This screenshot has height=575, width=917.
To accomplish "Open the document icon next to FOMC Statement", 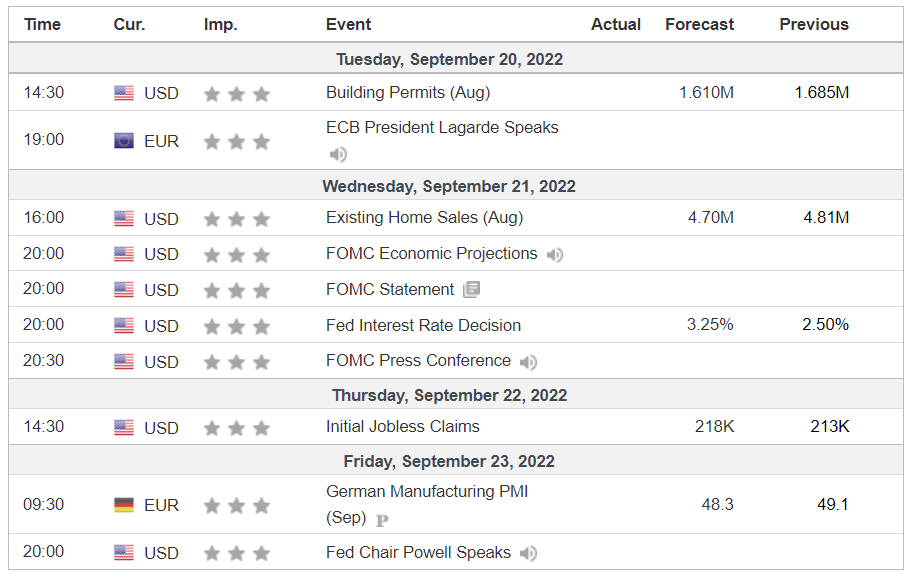I will [471, 289].
